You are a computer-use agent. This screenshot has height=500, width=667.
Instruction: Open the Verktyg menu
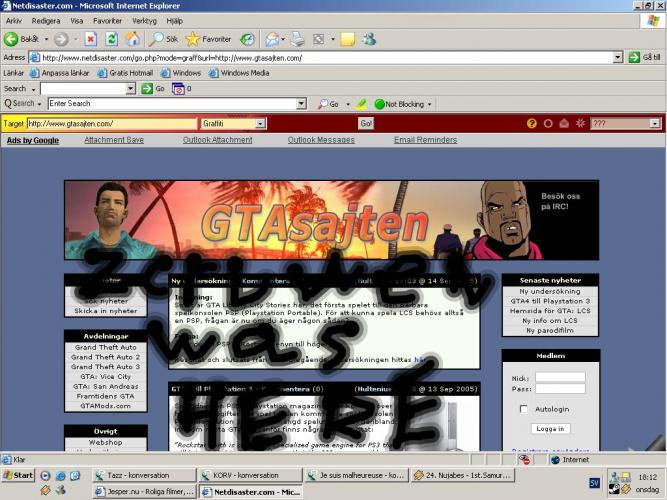pos(144,20)
